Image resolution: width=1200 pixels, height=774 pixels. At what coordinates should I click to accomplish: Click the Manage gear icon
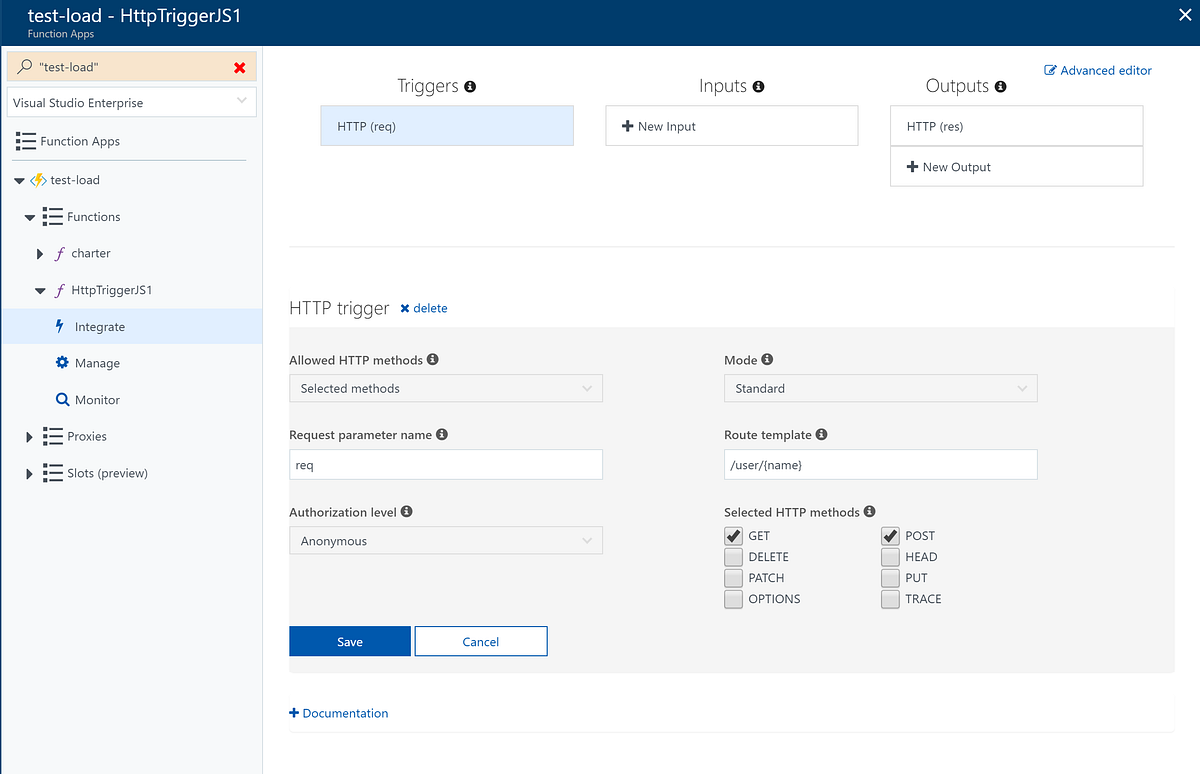(x=62, y=363)
